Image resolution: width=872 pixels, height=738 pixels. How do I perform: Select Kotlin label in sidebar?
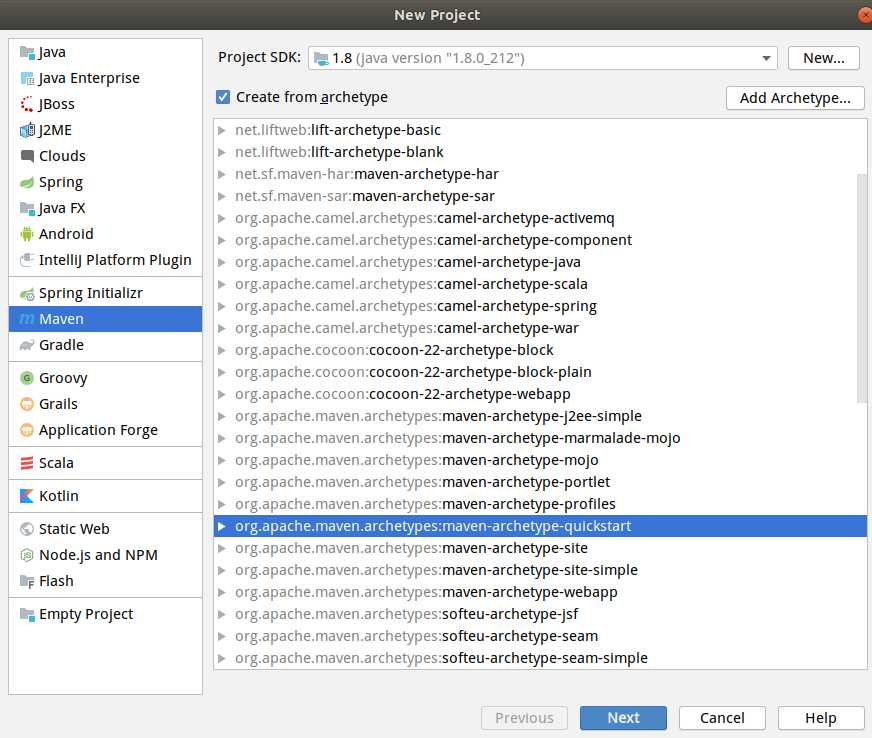(58, 496)
